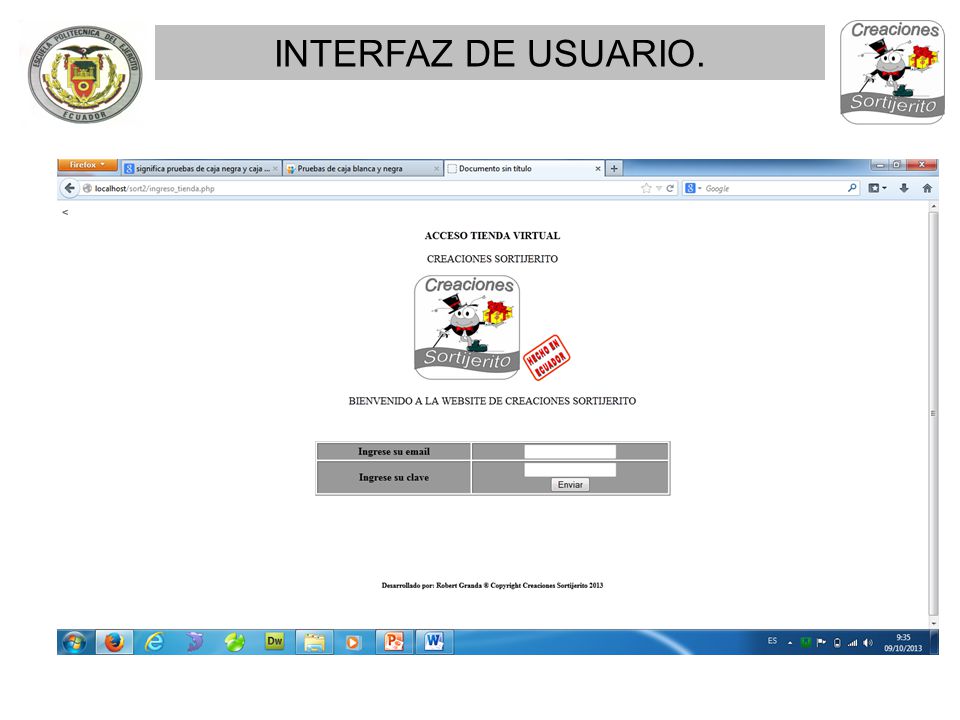
Task: Click the page's vertical scrollbar
Action: tap(933, 414)
